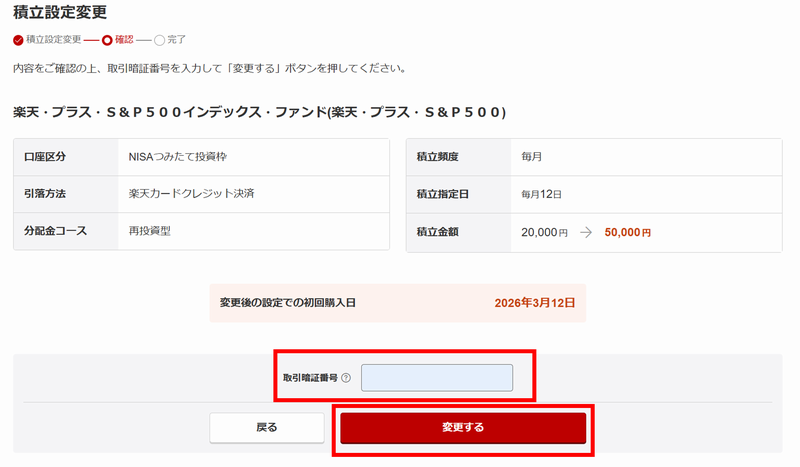Click the NISAつみたて投資枠 account value
The image size is (800, 467).
tap(185, 157)
